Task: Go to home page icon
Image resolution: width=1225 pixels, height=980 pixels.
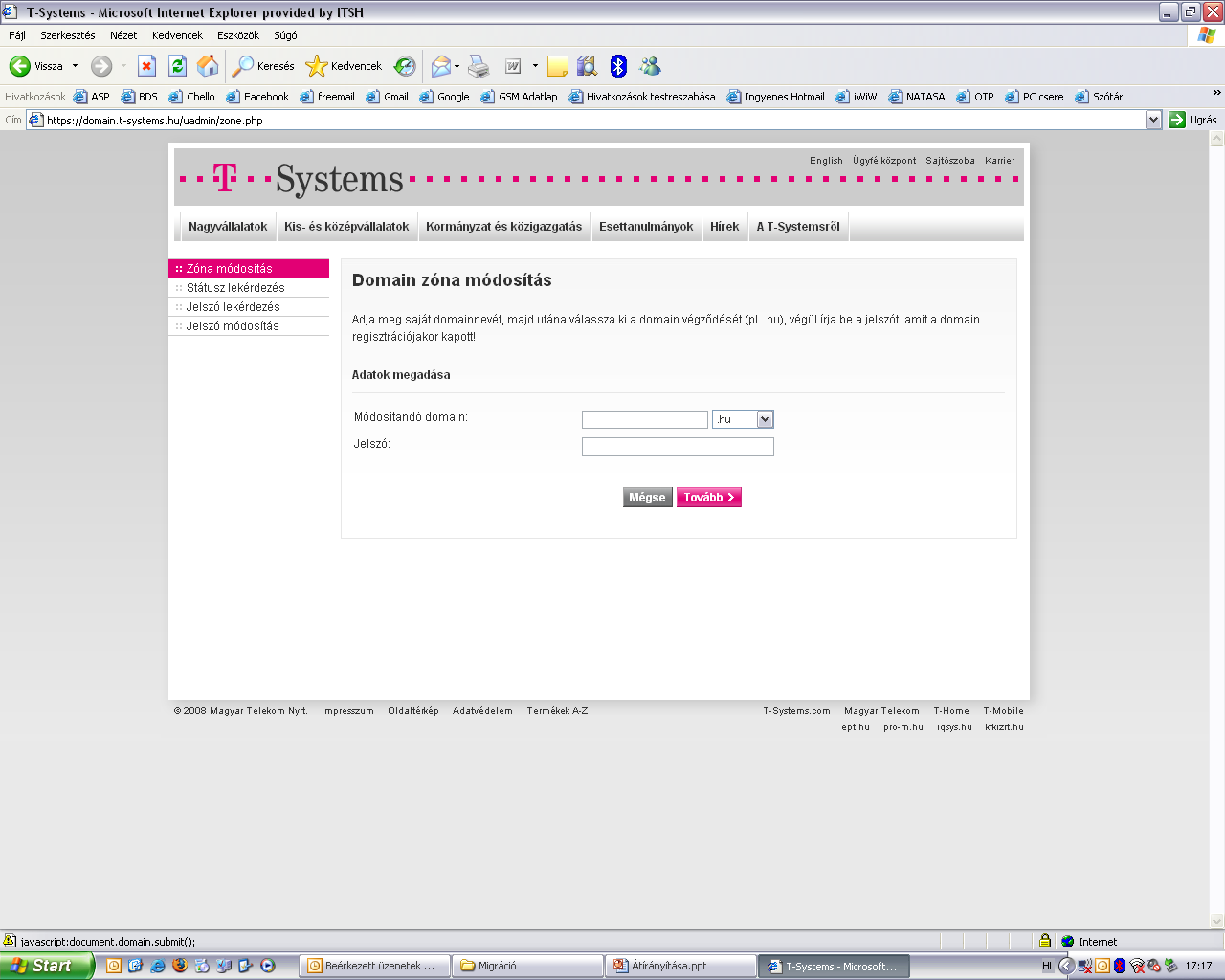Action: pos(208,66)
